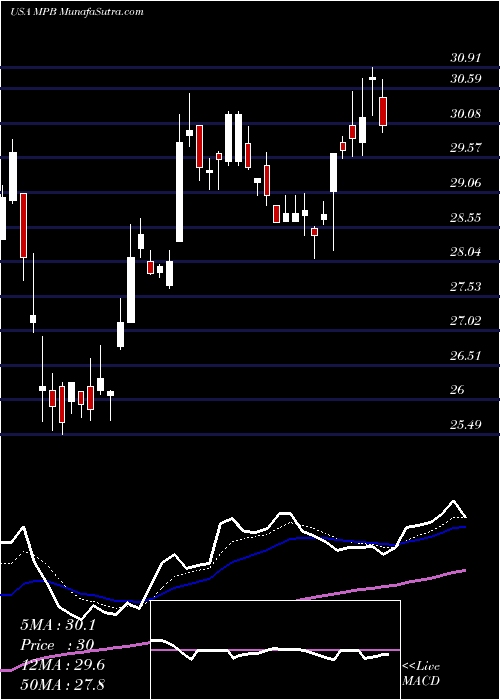Select the 29.06 price axis label
Viewport: 500px width, 700px height.
point(466,183)
